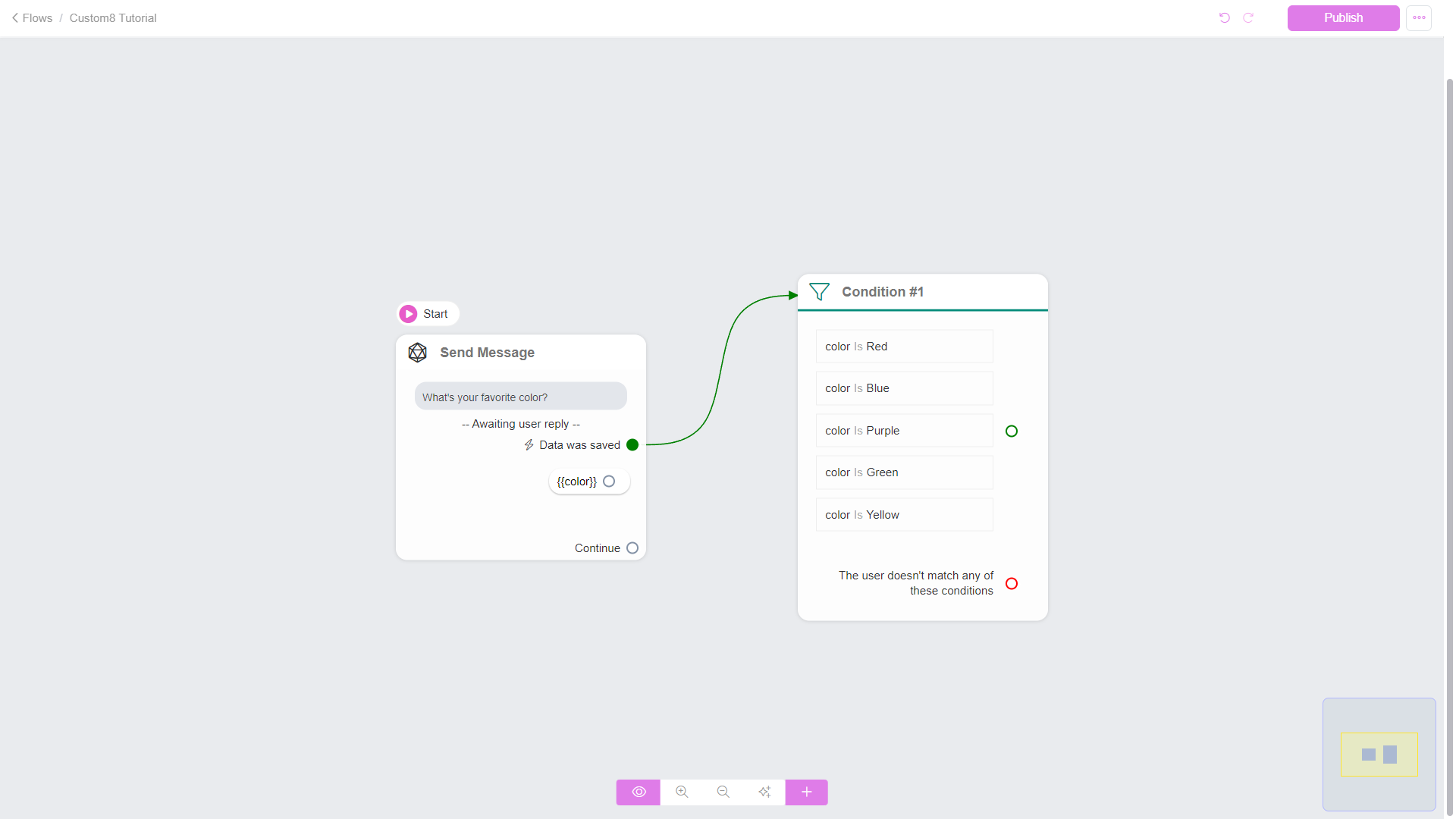Click the minimap overview thumbnail
The height and width of the screenshot is (819, 1456).
[x=1379, y=754]
